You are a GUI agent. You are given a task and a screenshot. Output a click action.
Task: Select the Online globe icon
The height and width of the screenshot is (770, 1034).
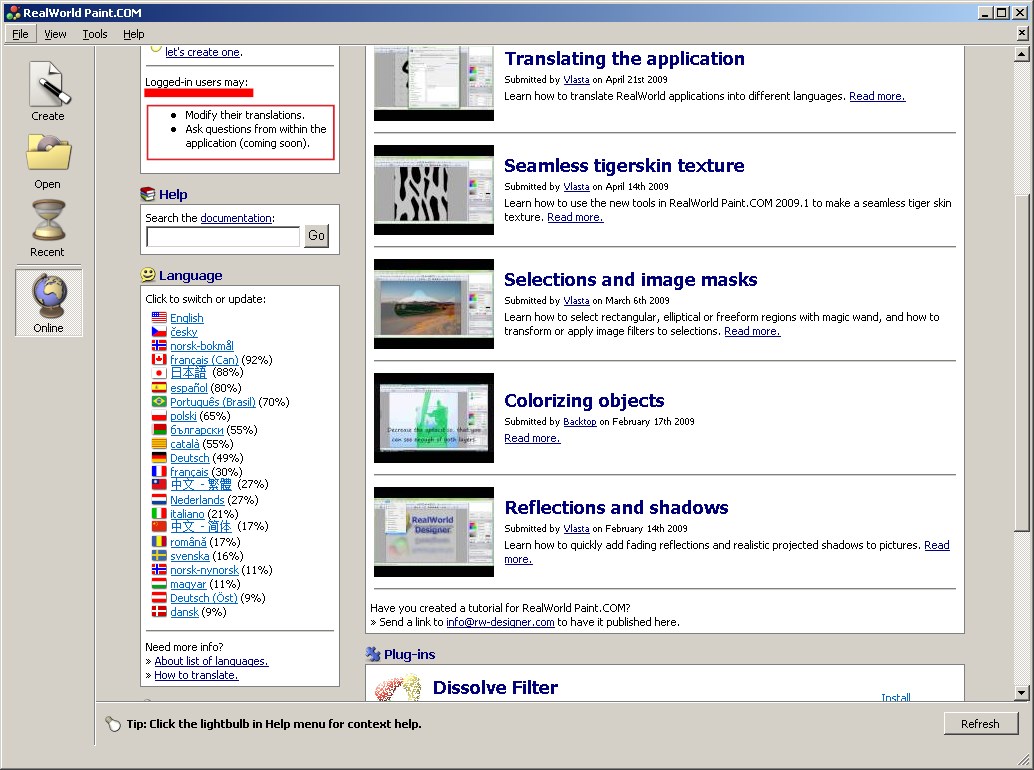pyautogui.click(x=48, y=295)
